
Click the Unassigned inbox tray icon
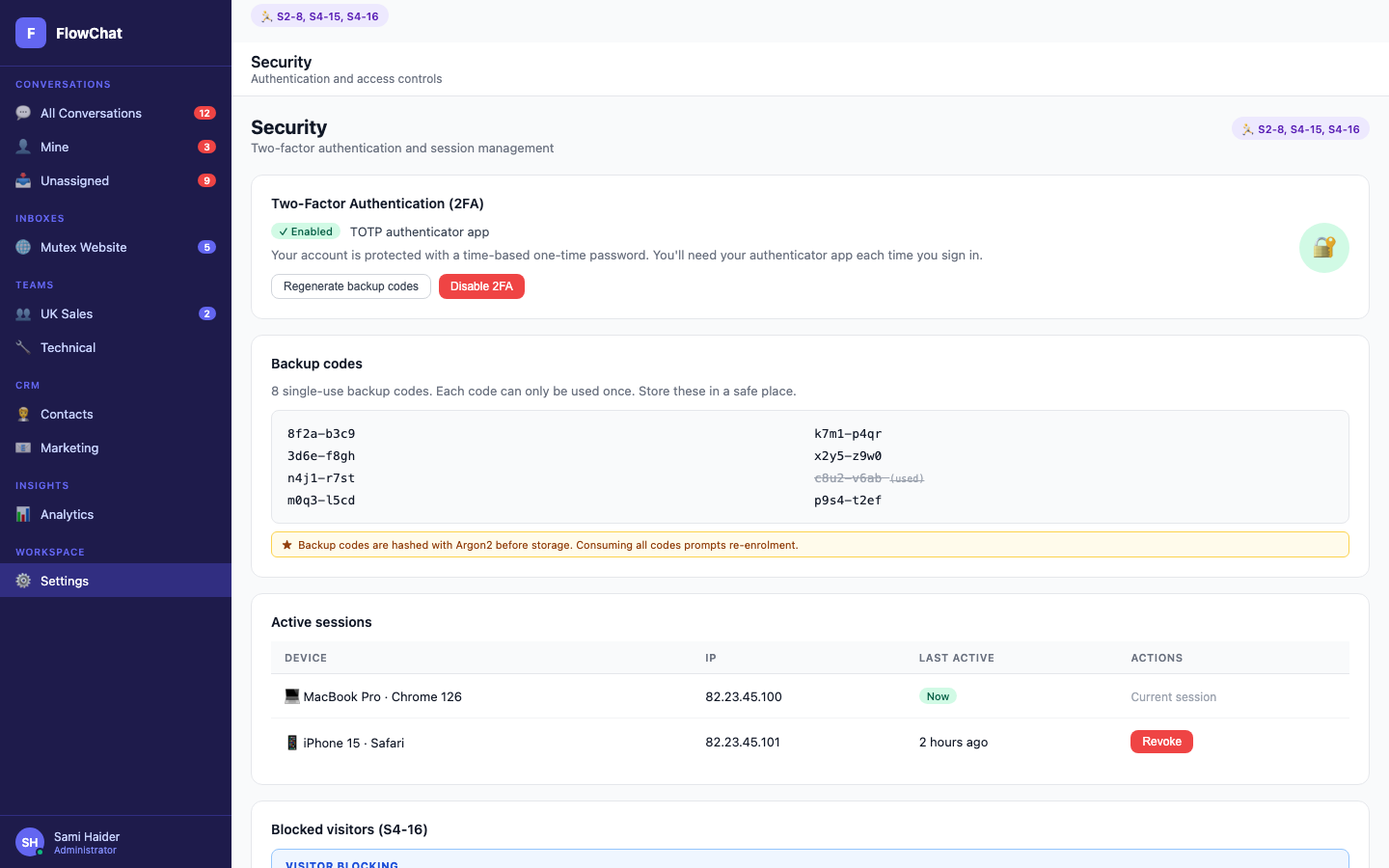coord(23,180)
